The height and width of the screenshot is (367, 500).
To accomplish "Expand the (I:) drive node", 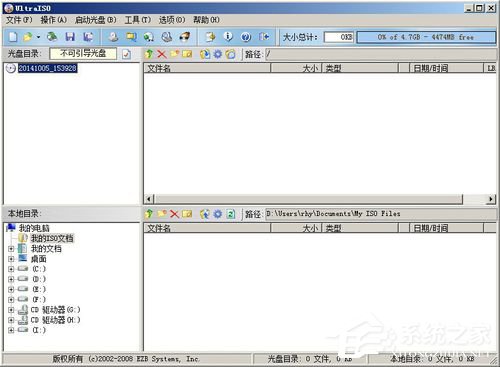I will click(11, 330).
